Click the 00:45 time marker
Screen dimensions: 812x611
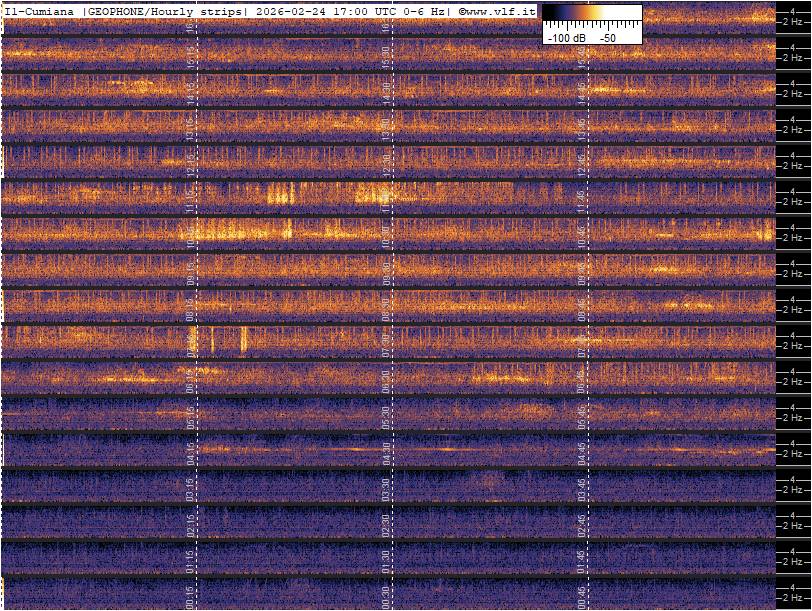(x=582, y=593)
